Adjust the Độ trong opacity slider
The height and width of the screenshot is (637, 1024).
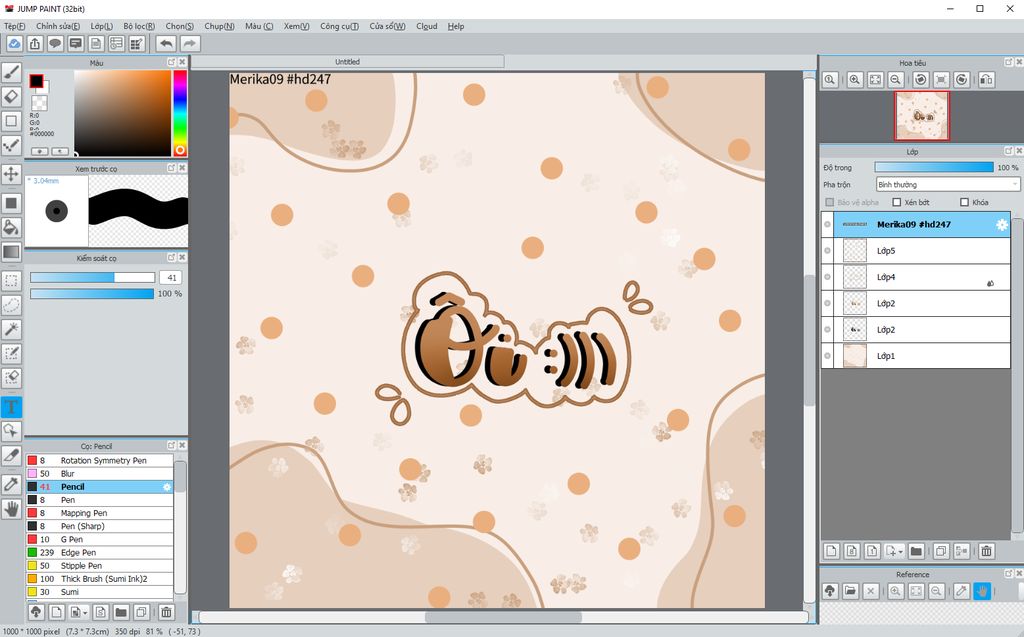934,168
